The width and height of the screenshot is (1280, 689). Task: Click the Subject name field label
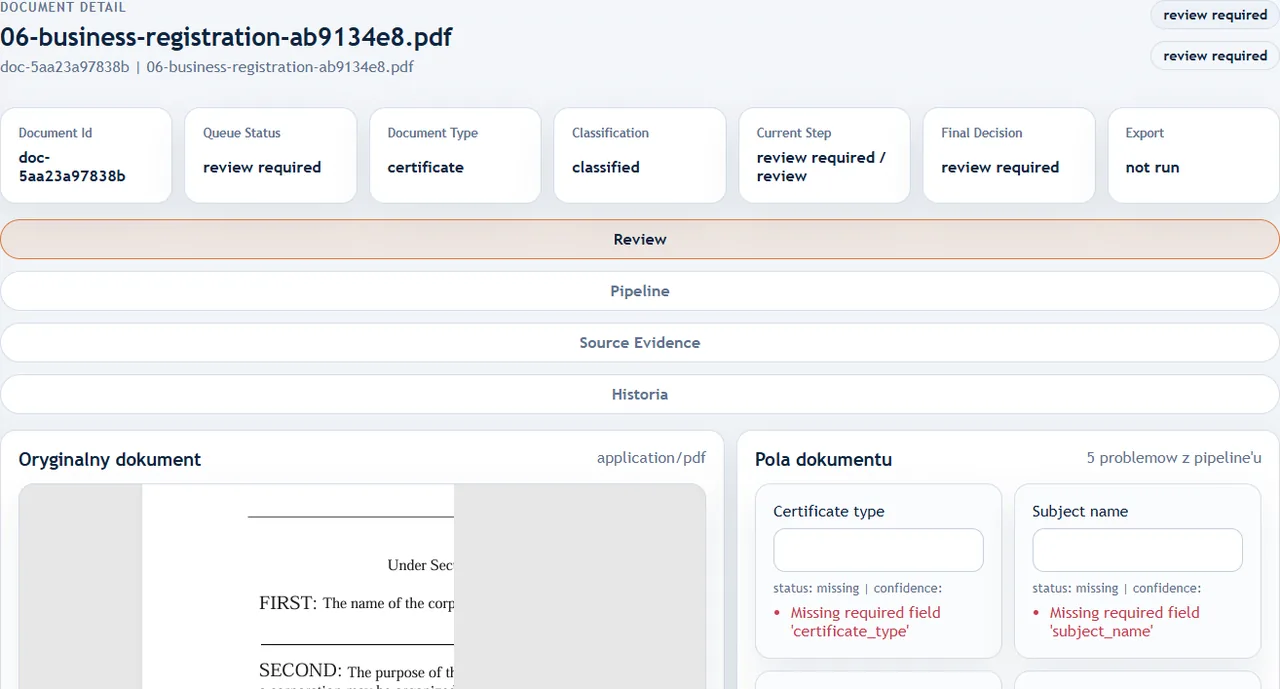(1080, 511)
